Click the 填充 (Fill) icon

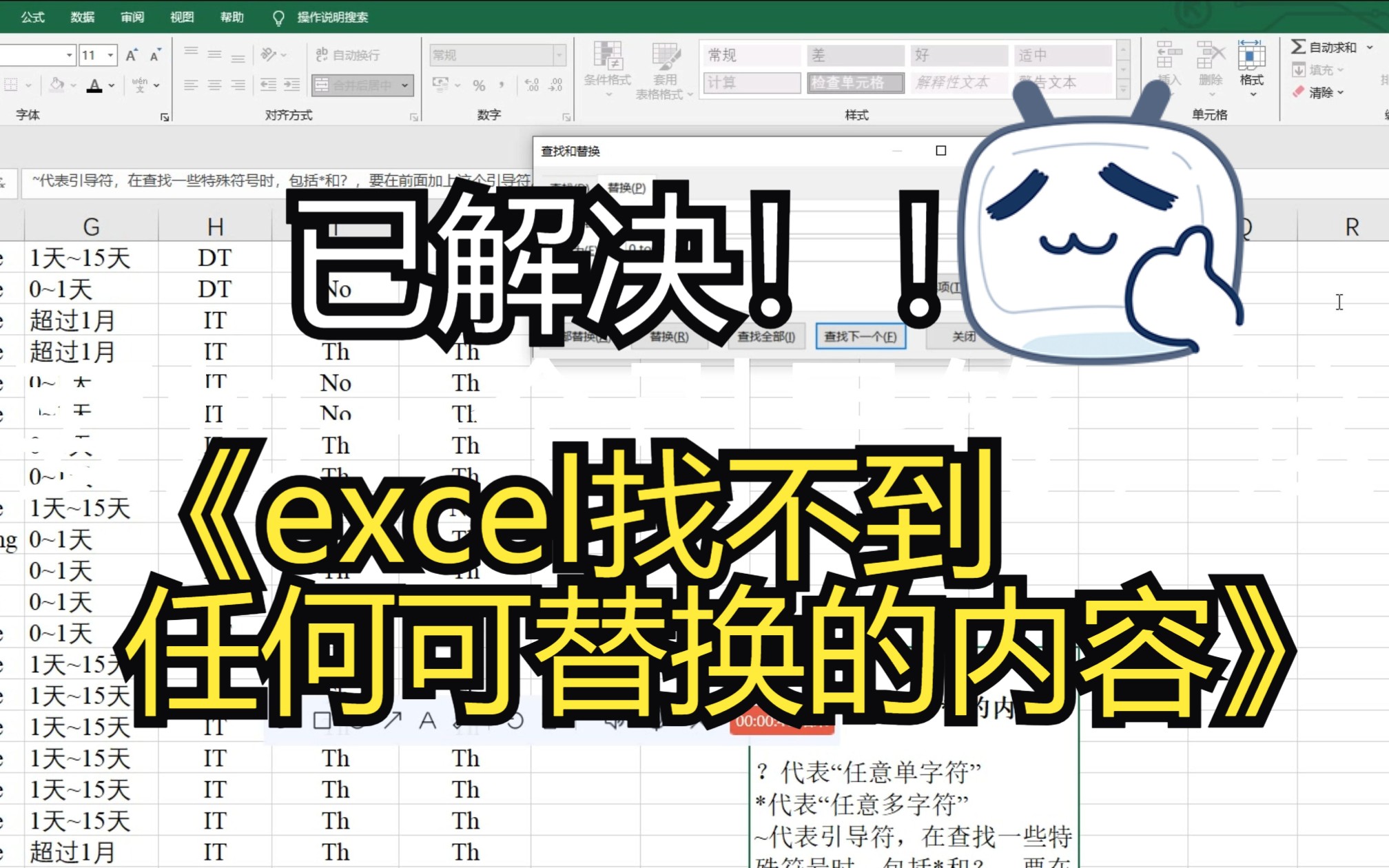point(1300,69)
